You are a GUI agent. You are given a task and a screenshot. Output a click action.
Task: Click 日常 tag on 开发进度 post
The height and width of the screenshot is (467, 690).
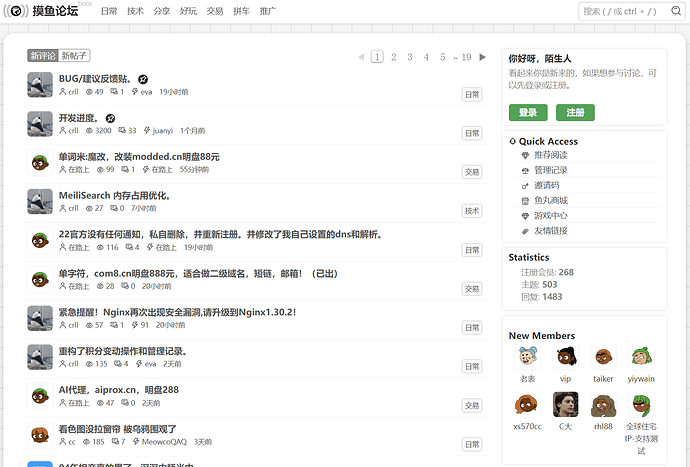[472, 133]
